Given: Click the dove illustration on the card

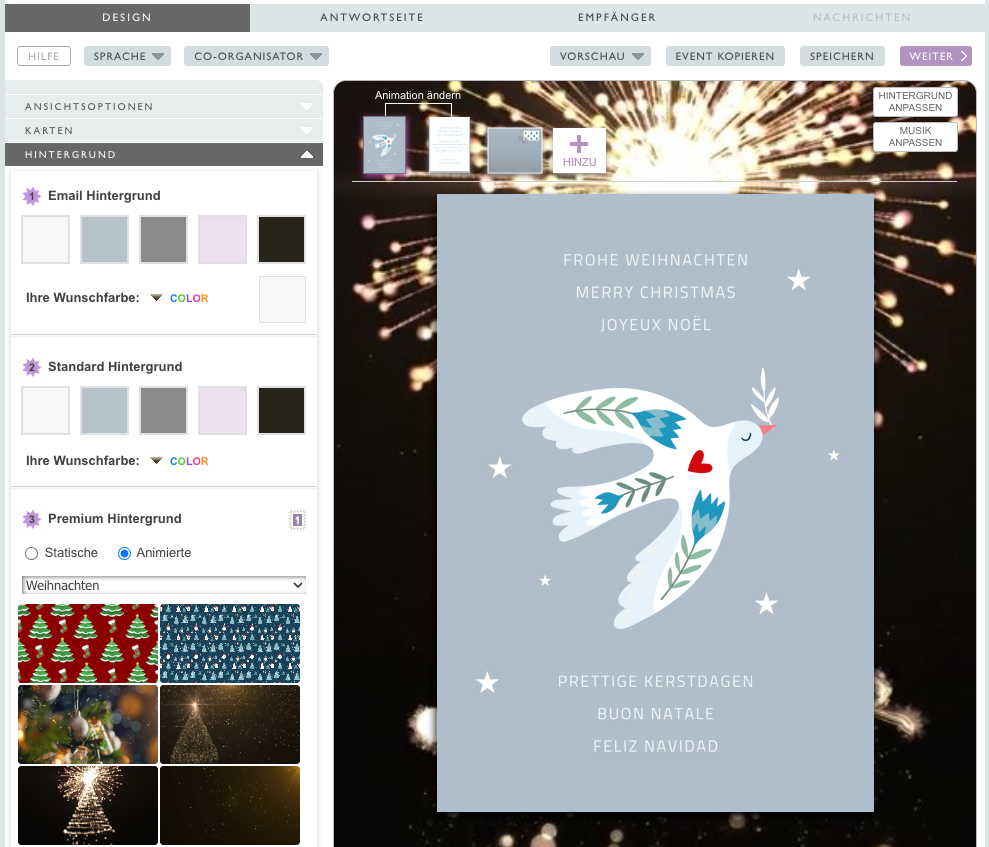Looking at the screenshot, I should point(651,498).
